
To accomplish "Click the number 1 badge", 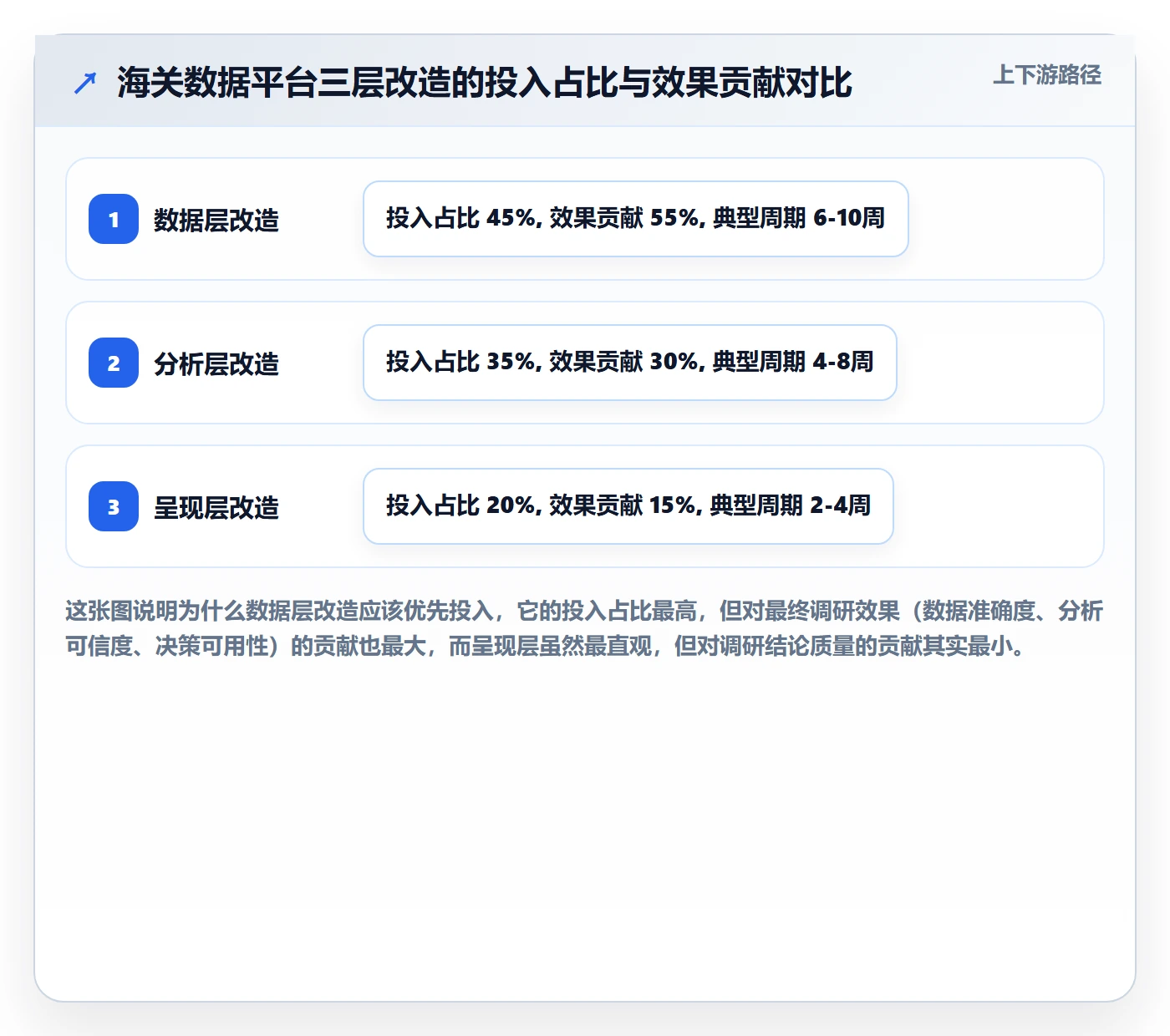I will [114, 219].
